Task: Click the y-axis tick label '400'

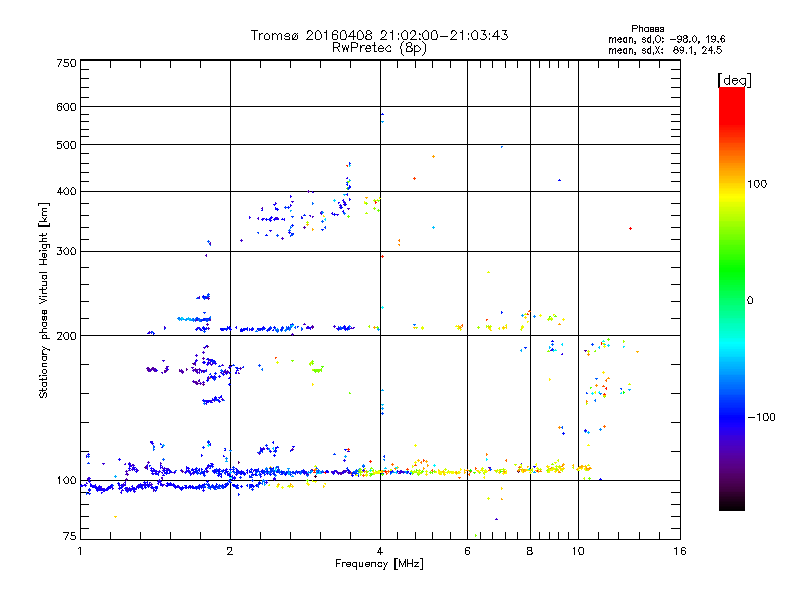Action: pos(66,191)
